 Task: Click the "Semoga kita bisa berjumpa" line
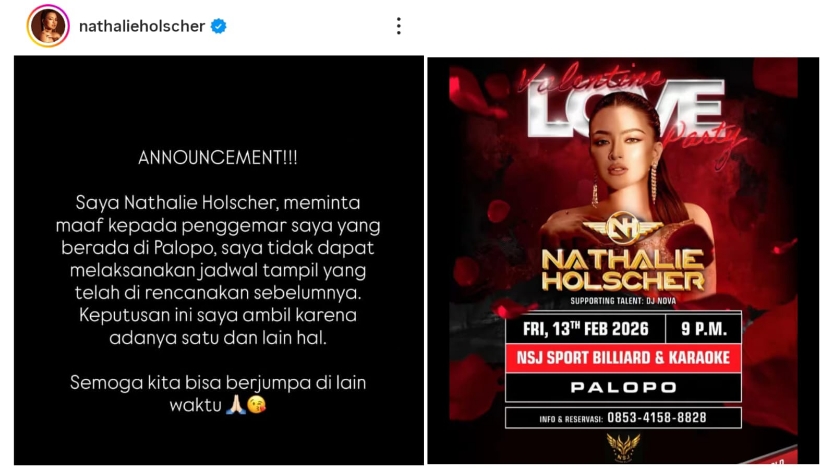click(x=218, y=383)
